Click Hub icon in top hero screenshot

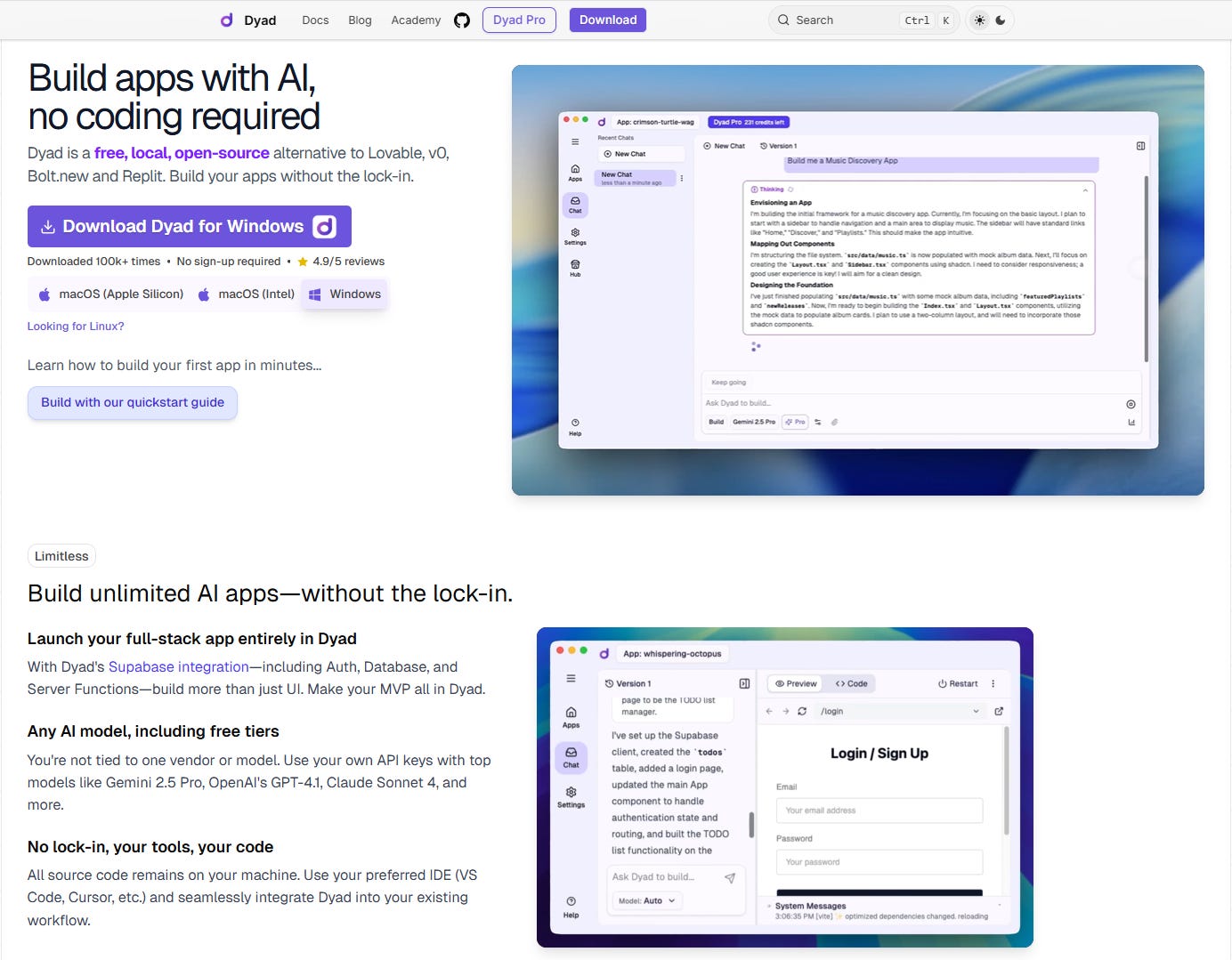point(575,268)
